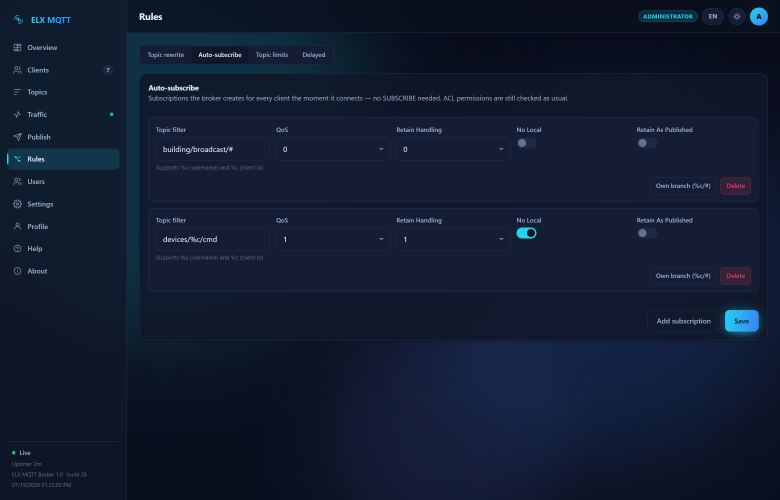This screenshot has width=780, height=500.
Task: Delete the devices/%c/cmd subscription
Action: pos(735,276)
